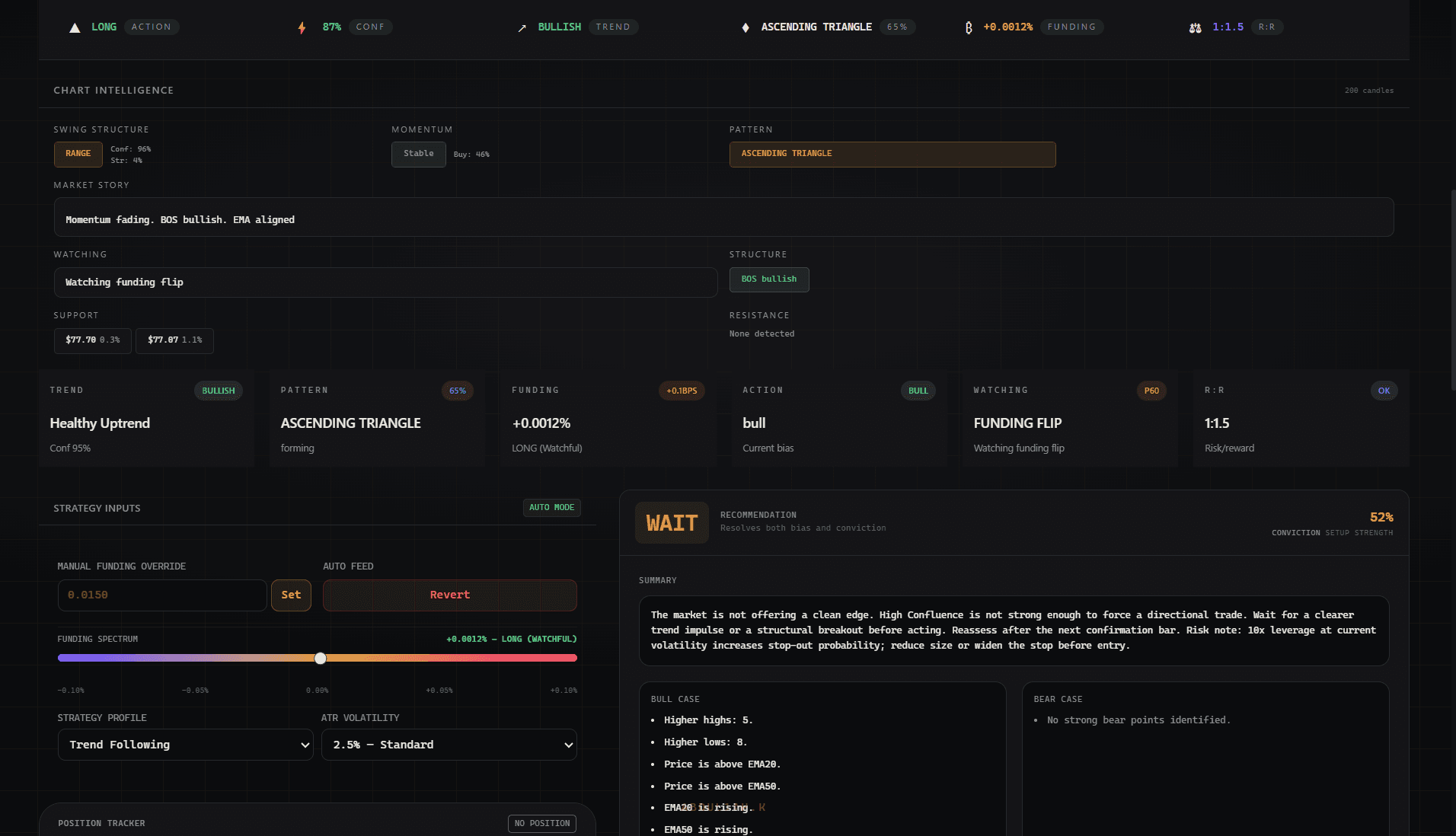This screenshot has width=1456, height=836.
Task: Click the '+0.0012% – LONG (WATCHFUL)' spectrum label
Action: click(512, 640)
